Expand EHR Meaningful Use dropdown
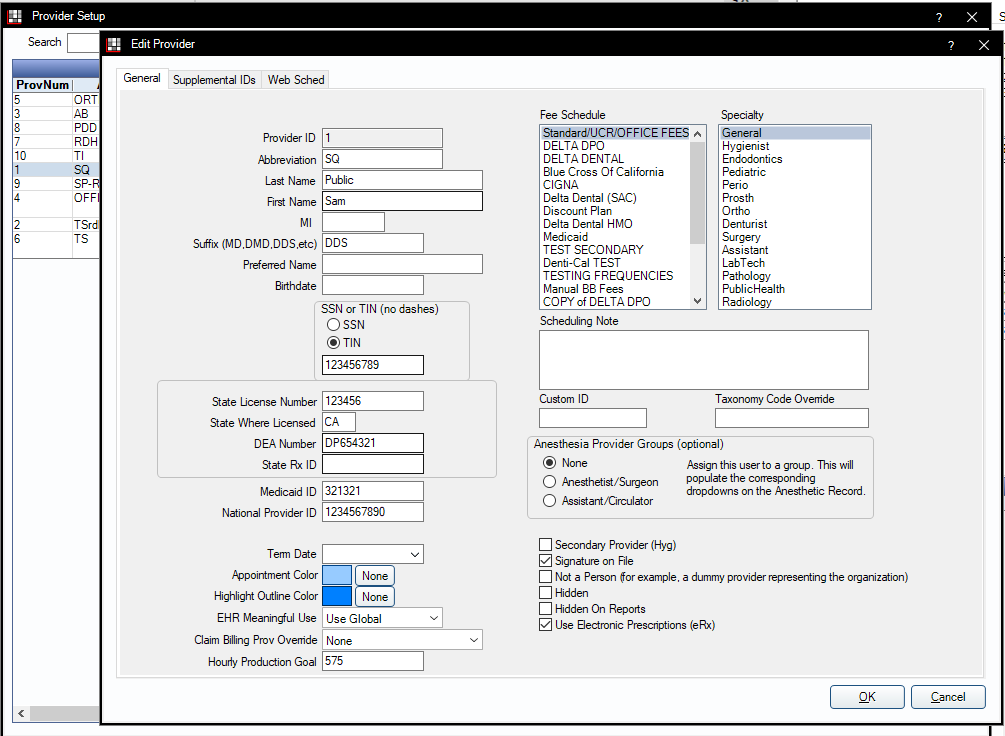The height and width of the screenshot is (736, 1005). 432,618
